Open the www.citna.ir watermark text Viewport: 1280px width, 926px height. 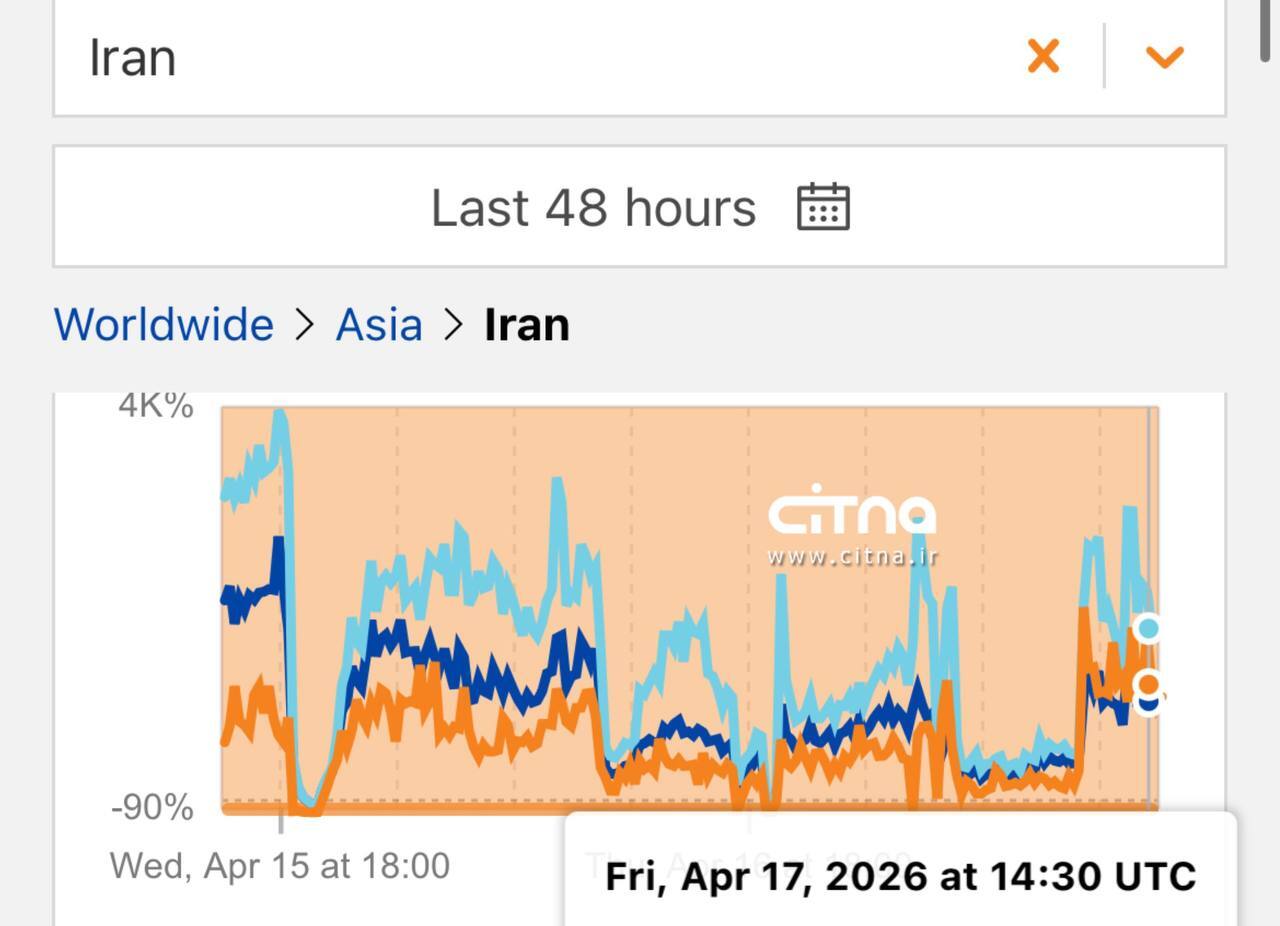tap(852, 556)
